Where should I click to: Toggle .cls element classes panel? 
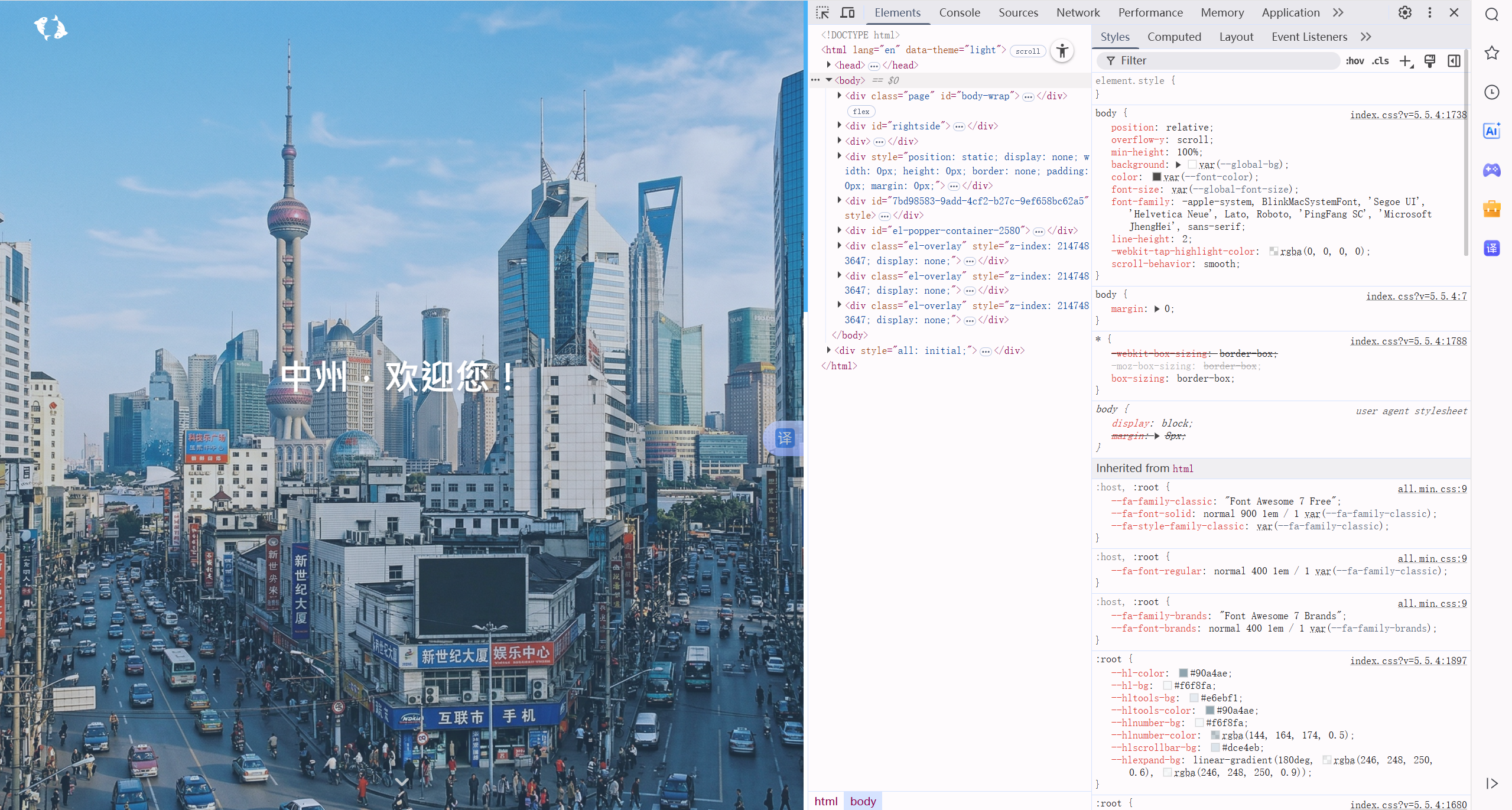click(x=1380, y=61)
